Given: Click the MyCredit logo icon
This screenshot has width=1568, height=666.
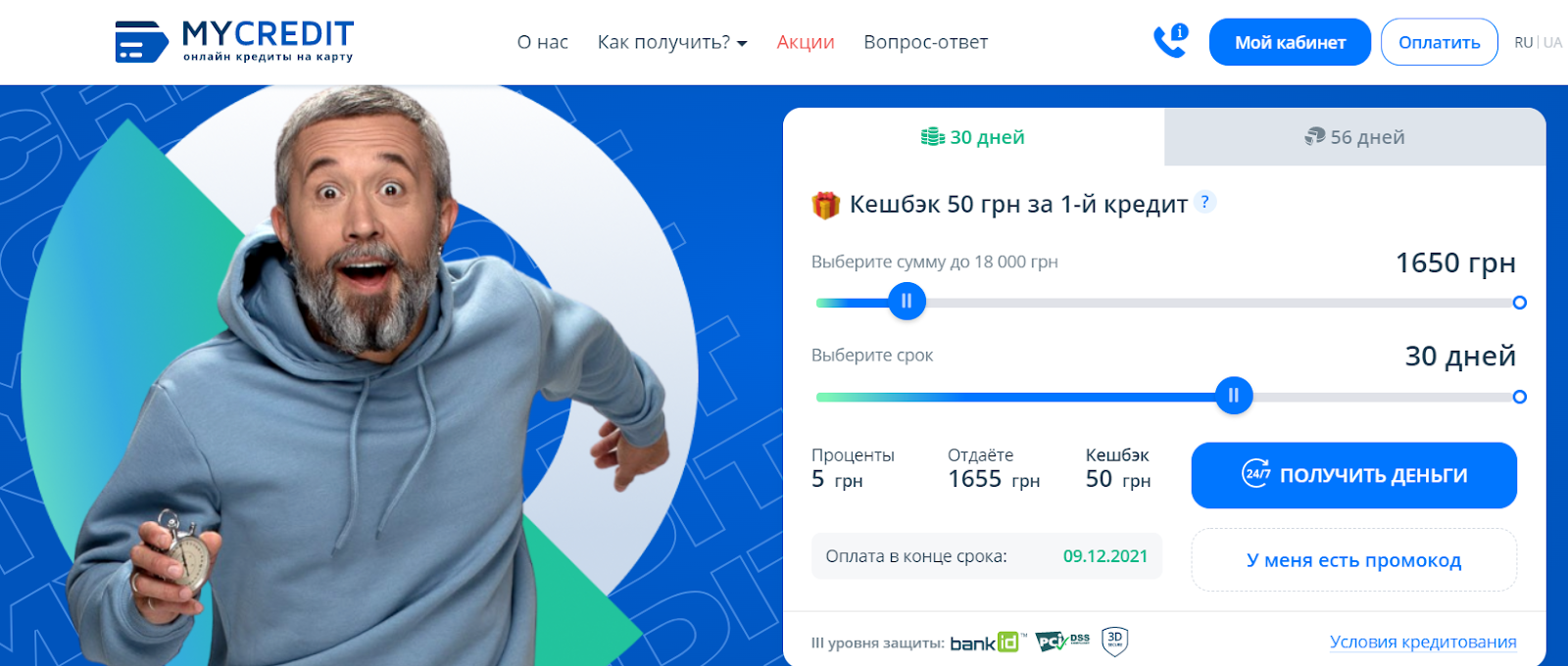Looking at the screenshot, I should pos(141,41).
